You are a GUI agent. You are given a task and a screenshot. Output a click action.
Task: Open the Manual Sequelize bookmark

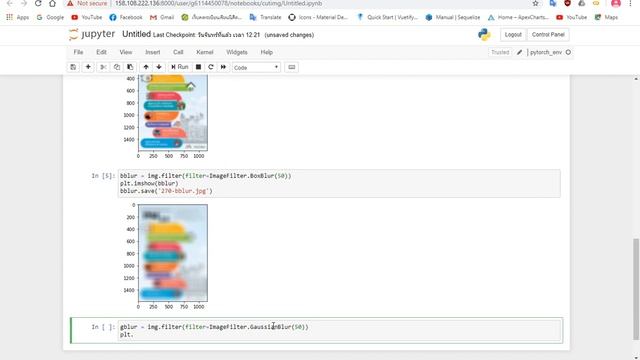coord(453,17)
